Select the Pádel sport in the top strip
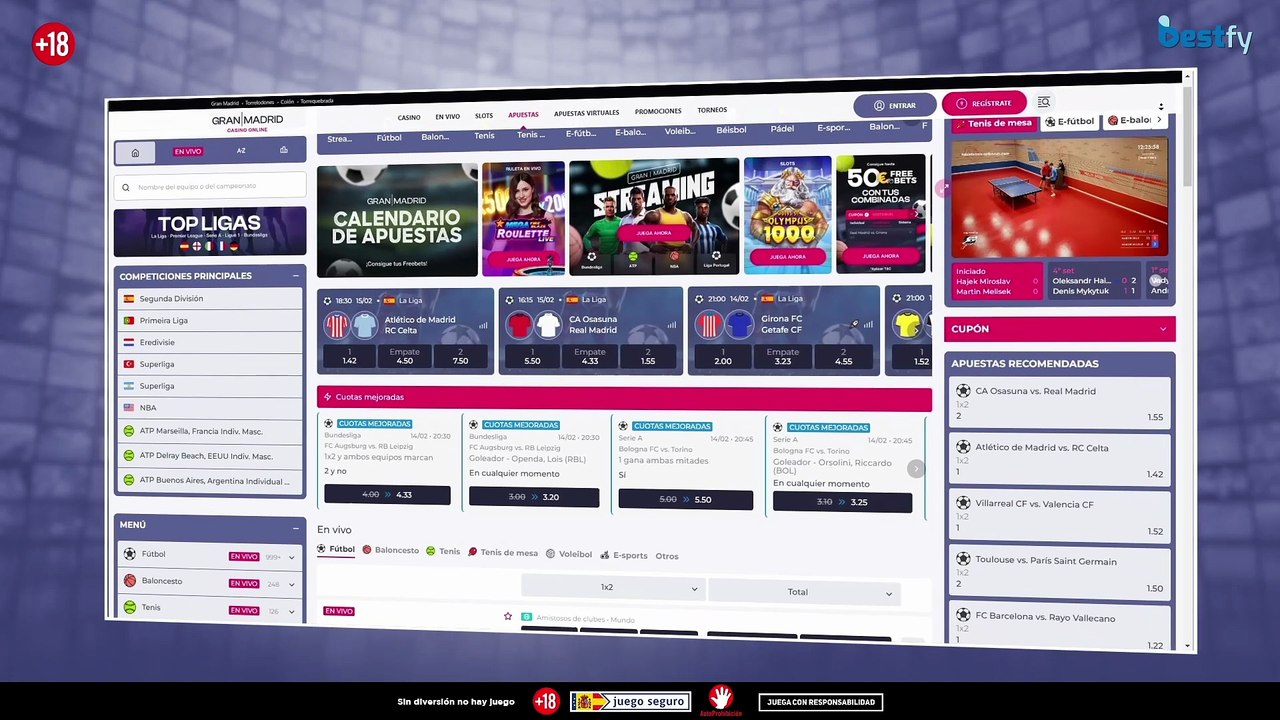Screen dimensions: 1280x720 (782, 128)
